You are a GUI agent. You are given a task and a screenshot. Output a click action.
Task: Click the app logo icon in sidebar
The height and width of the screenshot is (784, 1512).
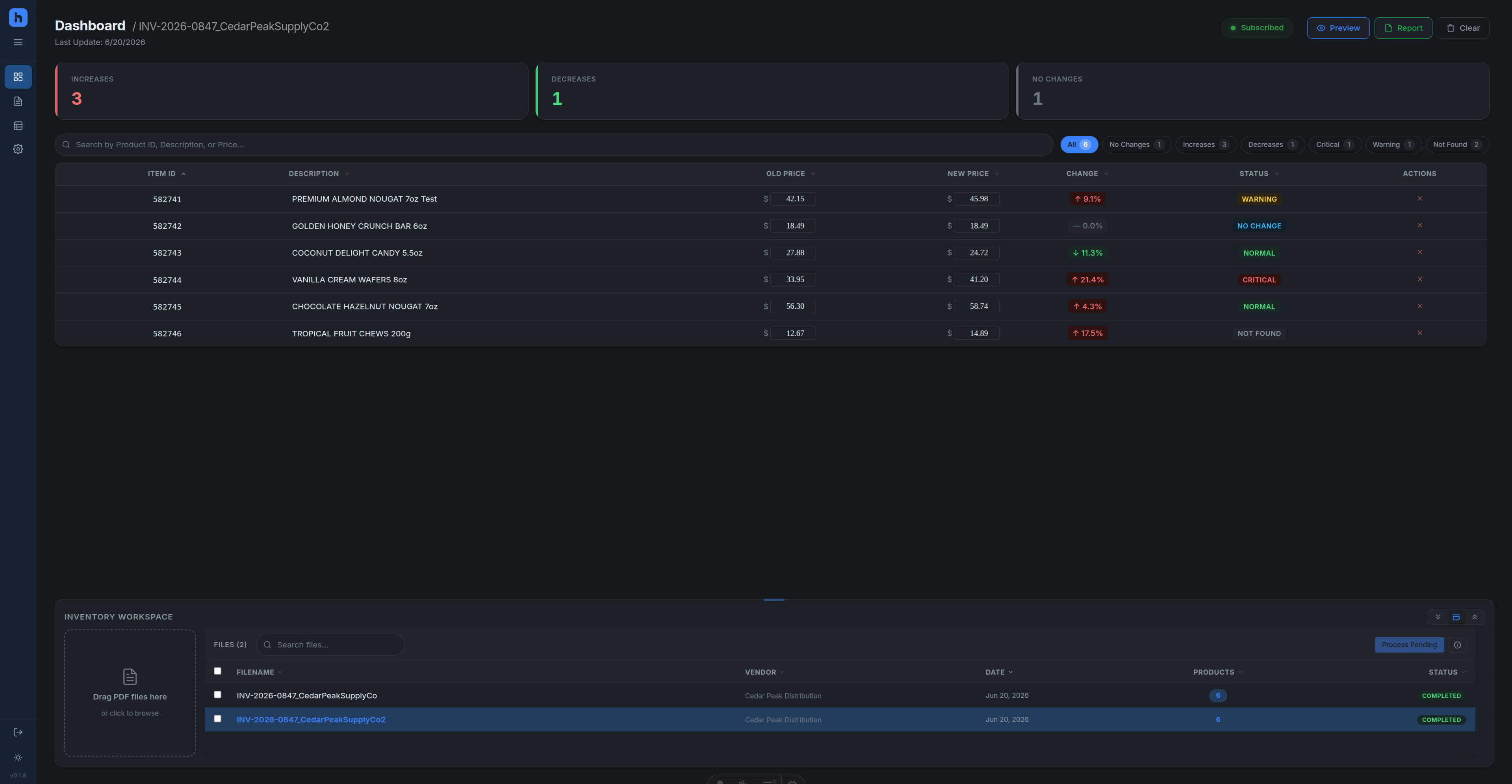[x=18, y=17]
